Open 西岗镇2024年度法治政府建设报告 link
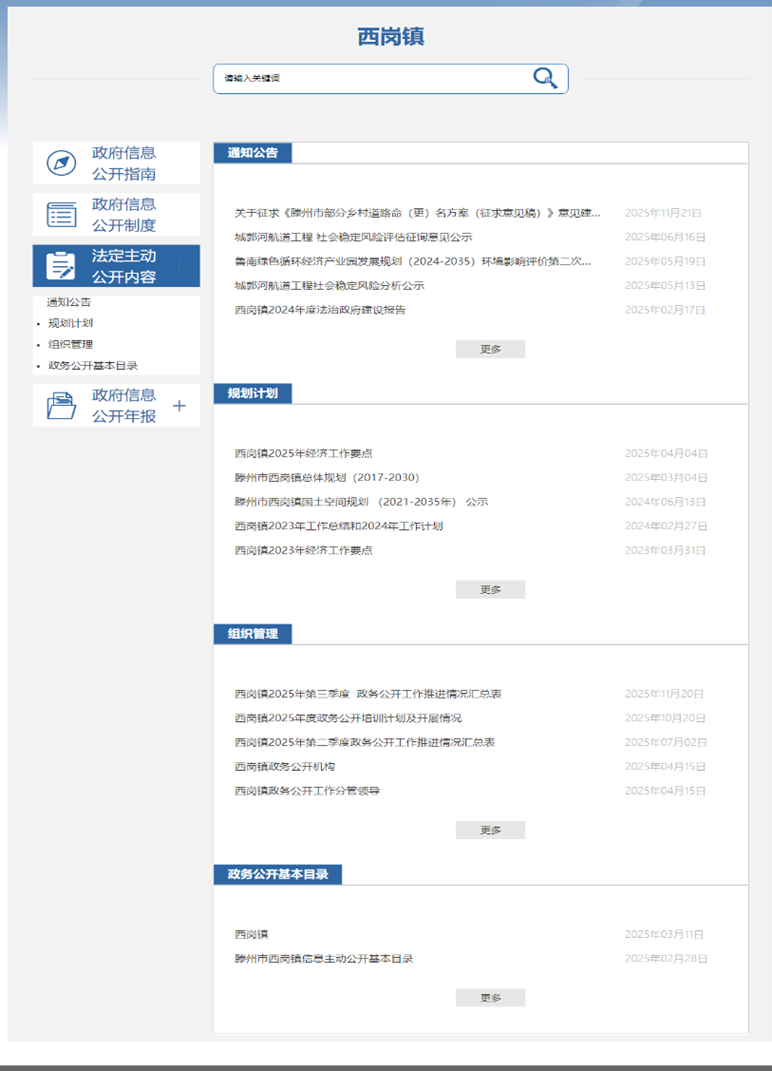772x1071 pixels. point(320,310)
